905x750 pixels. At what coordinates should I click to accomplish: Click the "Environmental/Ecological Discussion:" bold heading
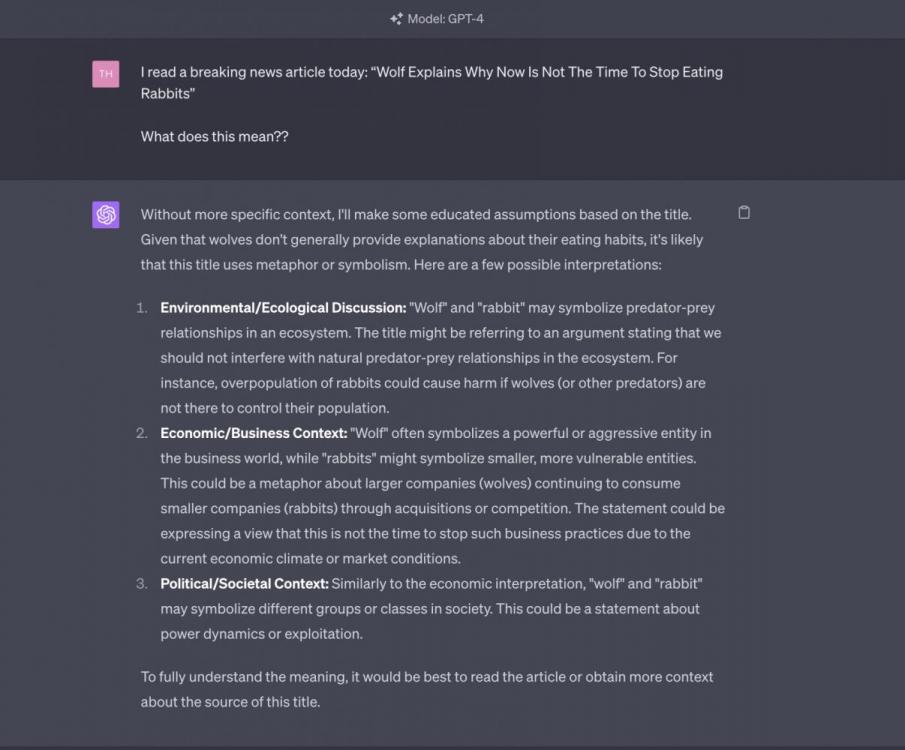[x=283, y=308]
